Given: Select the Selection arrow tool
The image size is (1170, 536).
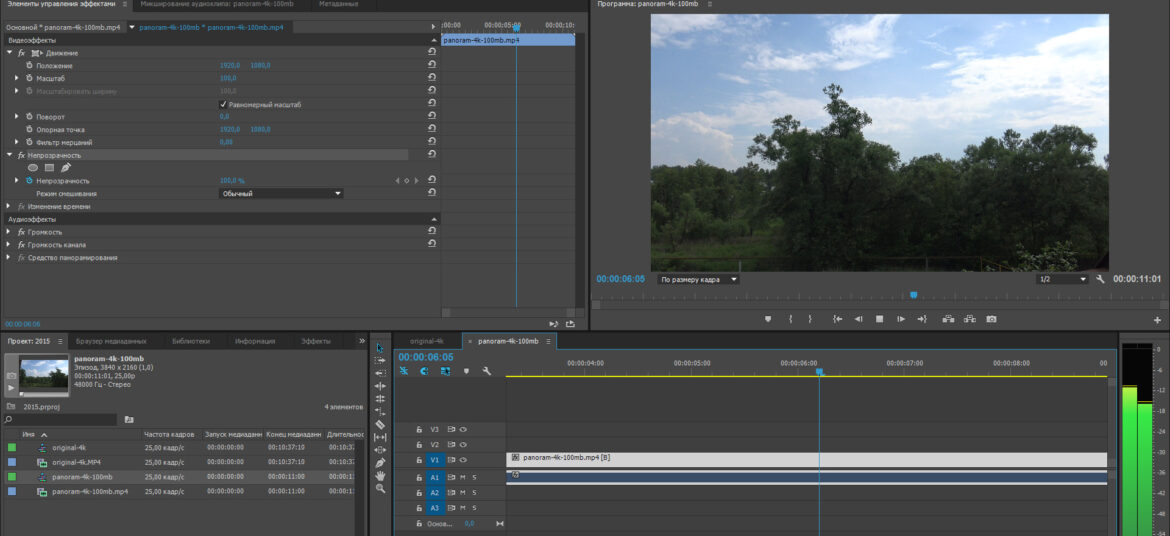Looking at the screenshot, I should [x=380, y=347].
